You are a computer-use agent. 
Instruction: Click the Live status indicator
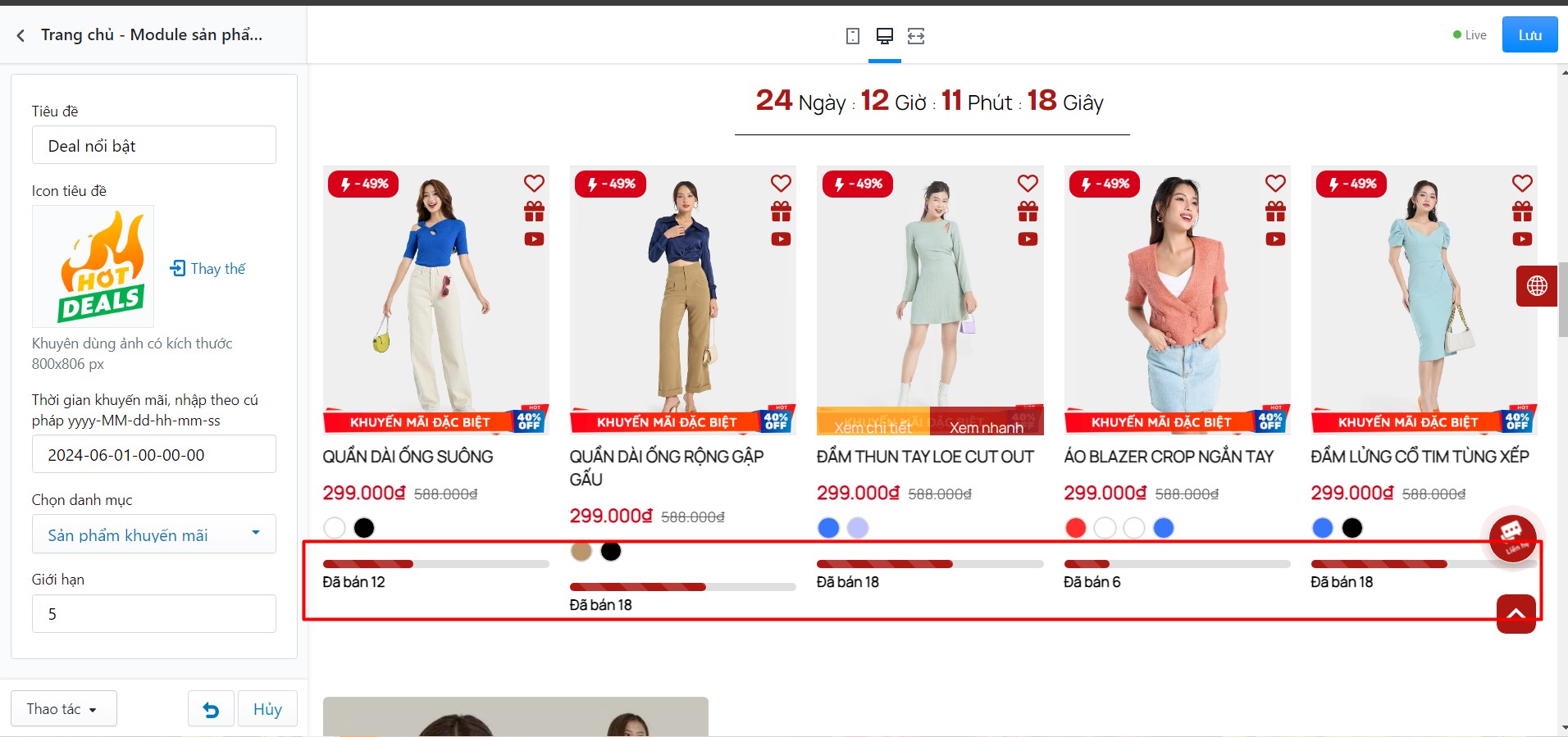[x=1470, y=35]
